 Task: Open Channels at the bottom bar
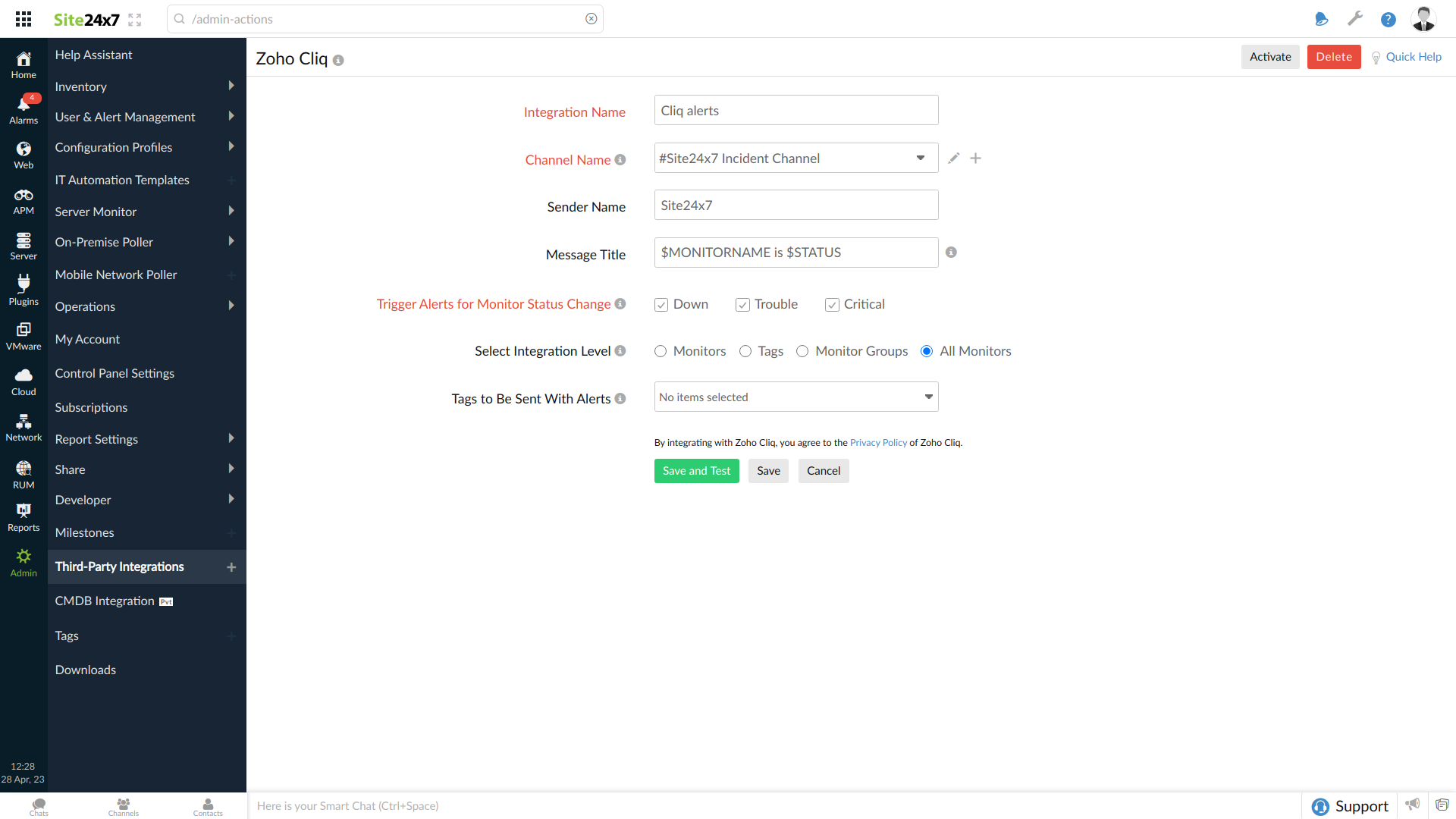click(x=124, y=806)
